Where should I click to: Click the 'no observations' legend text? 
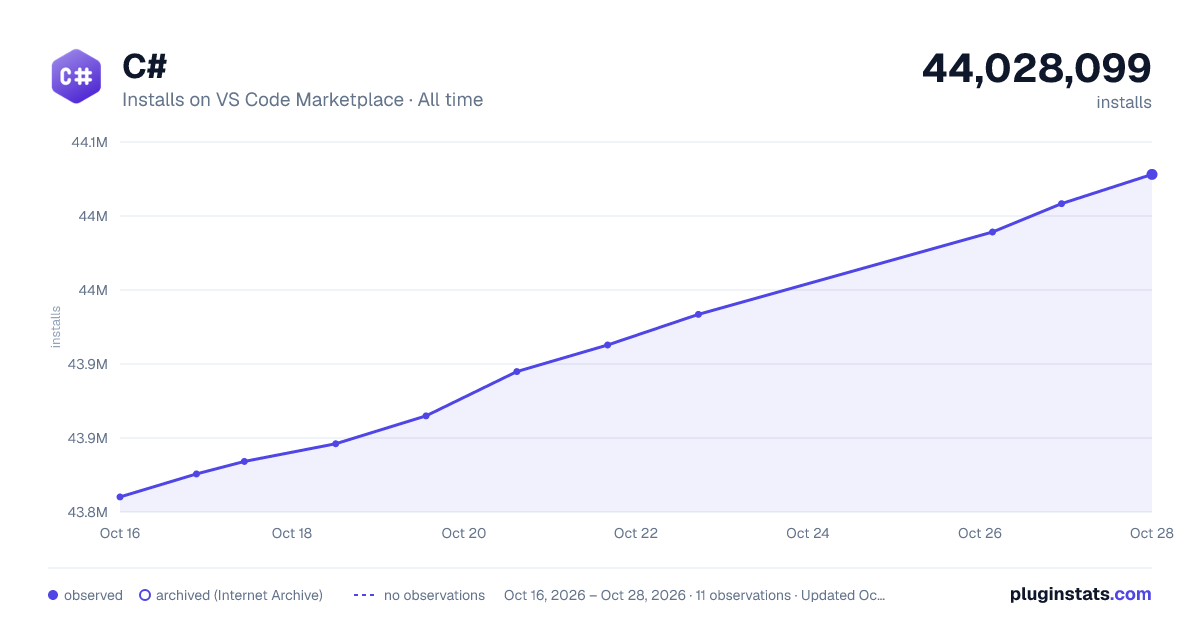(x=434, y=595)
